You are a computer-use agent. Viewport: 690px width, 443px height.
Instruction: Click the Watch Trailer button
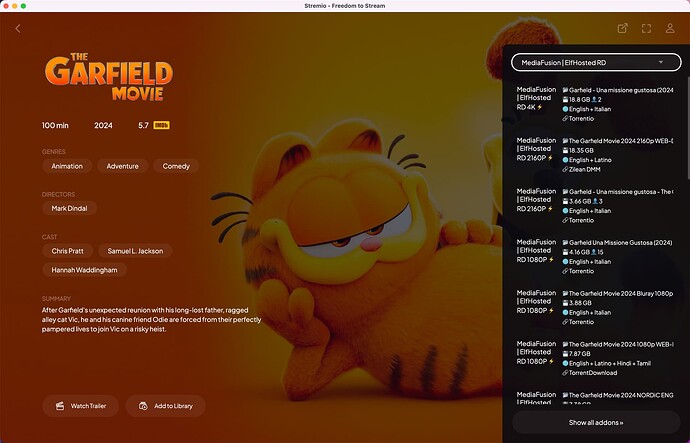[81, 406]
